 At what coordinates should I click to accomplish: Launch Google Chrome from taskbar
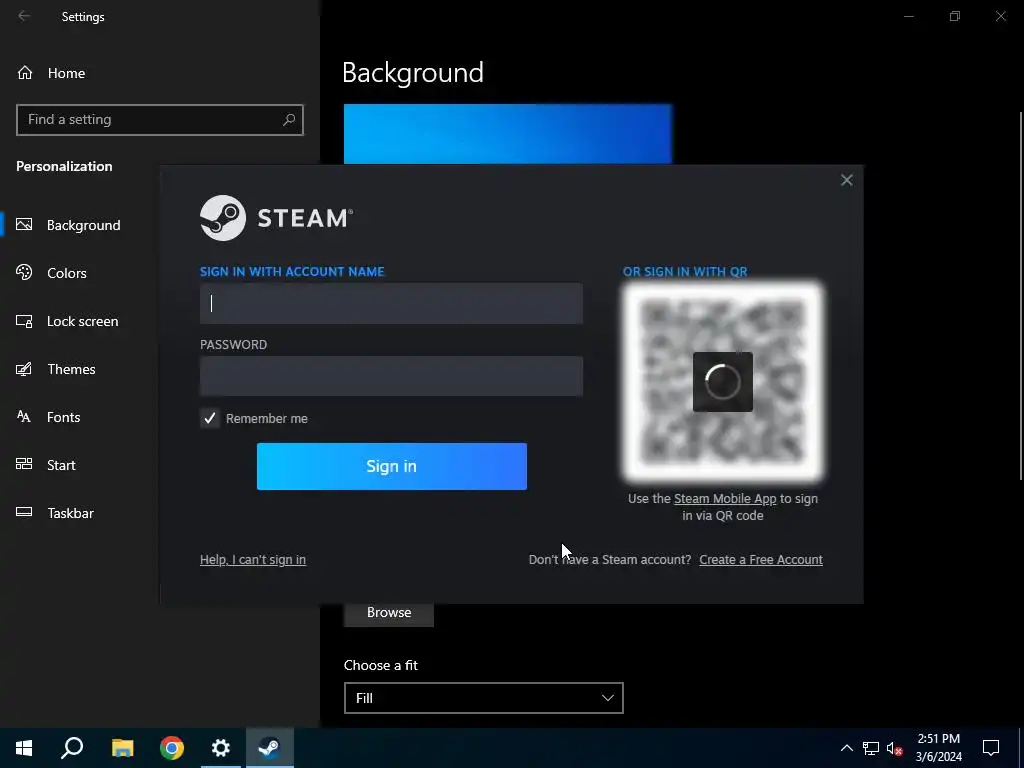click(x=172, y=748)
